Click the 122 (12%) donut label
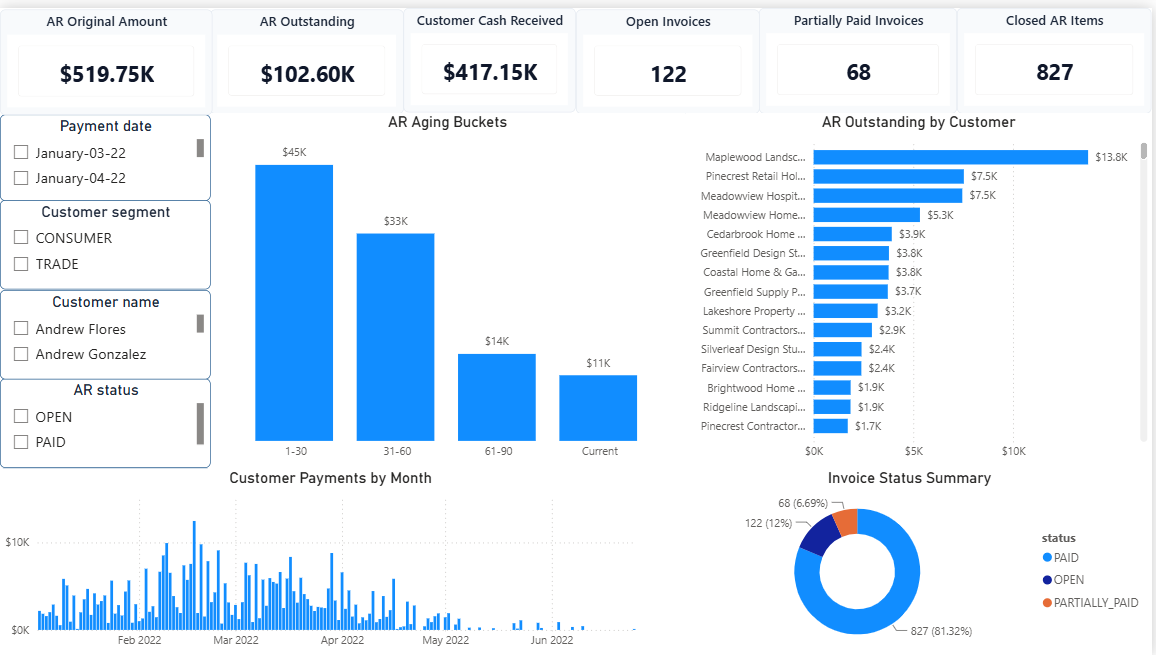 click(x=768, y=523)
